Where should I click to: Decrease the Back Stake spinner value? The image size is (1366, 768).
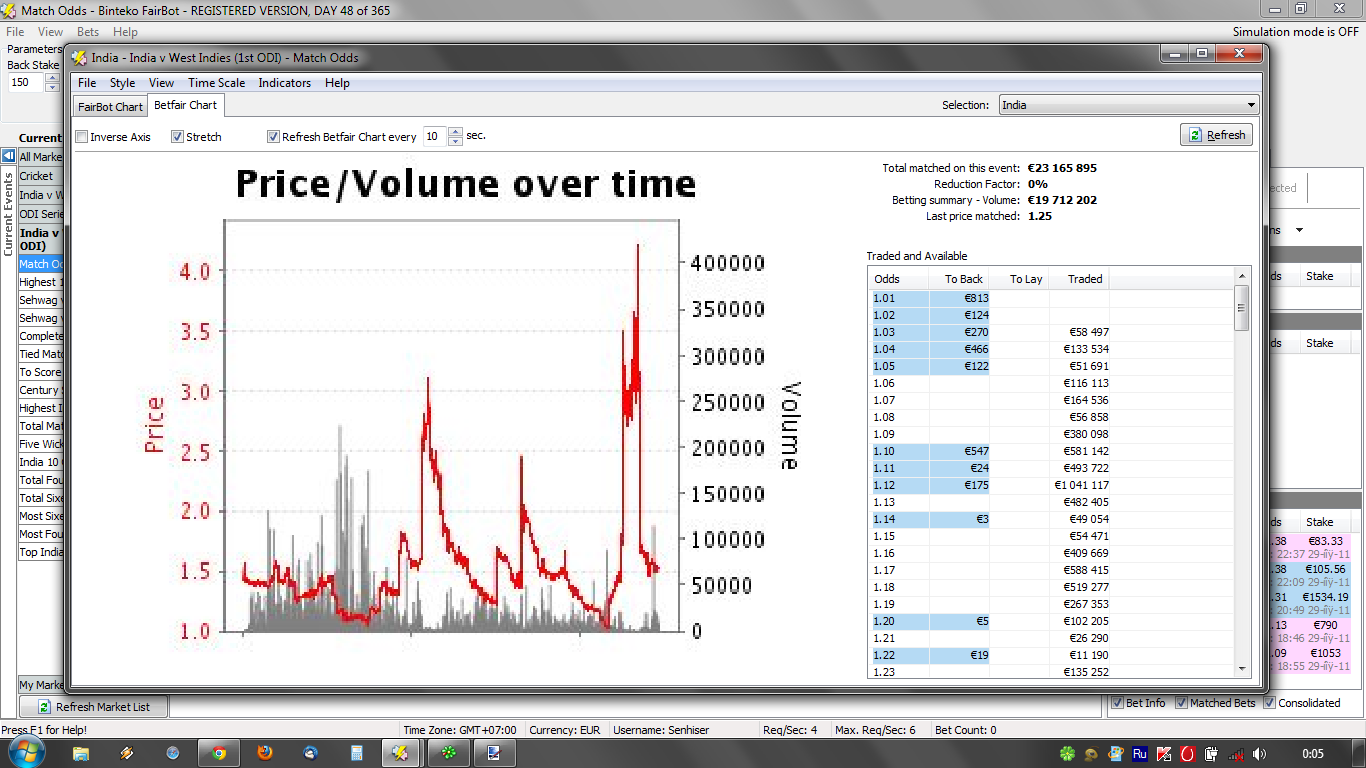pyautogui.click(x=52, y=87)
